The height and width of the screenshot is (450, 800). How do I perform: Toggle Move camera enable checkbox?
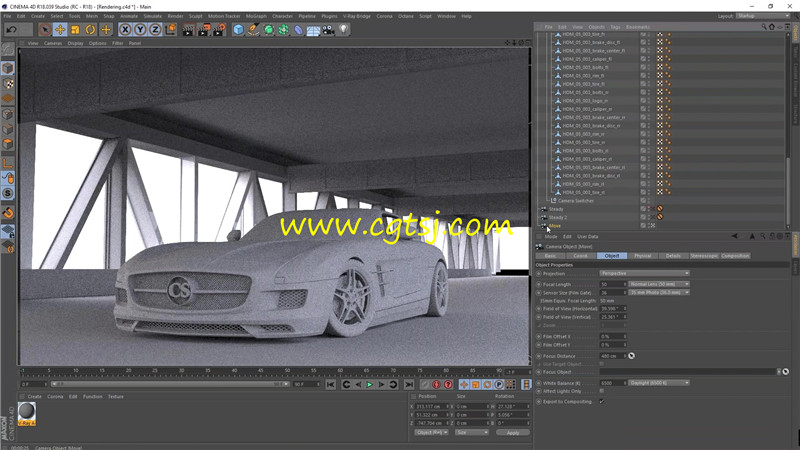(x=643, y=226)
